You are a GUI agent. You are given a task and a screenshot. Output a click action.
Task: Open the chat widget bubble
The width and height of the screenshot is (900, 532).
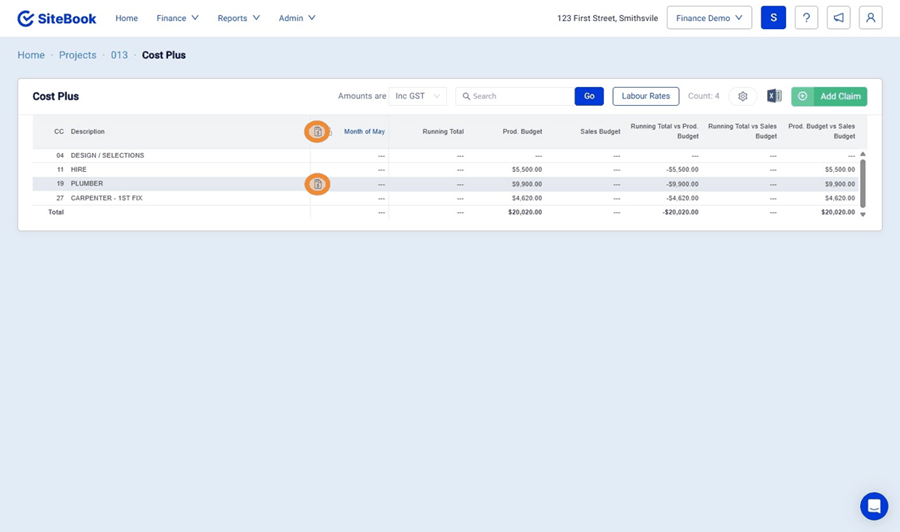pyautogui.click(x=874, y=506)
